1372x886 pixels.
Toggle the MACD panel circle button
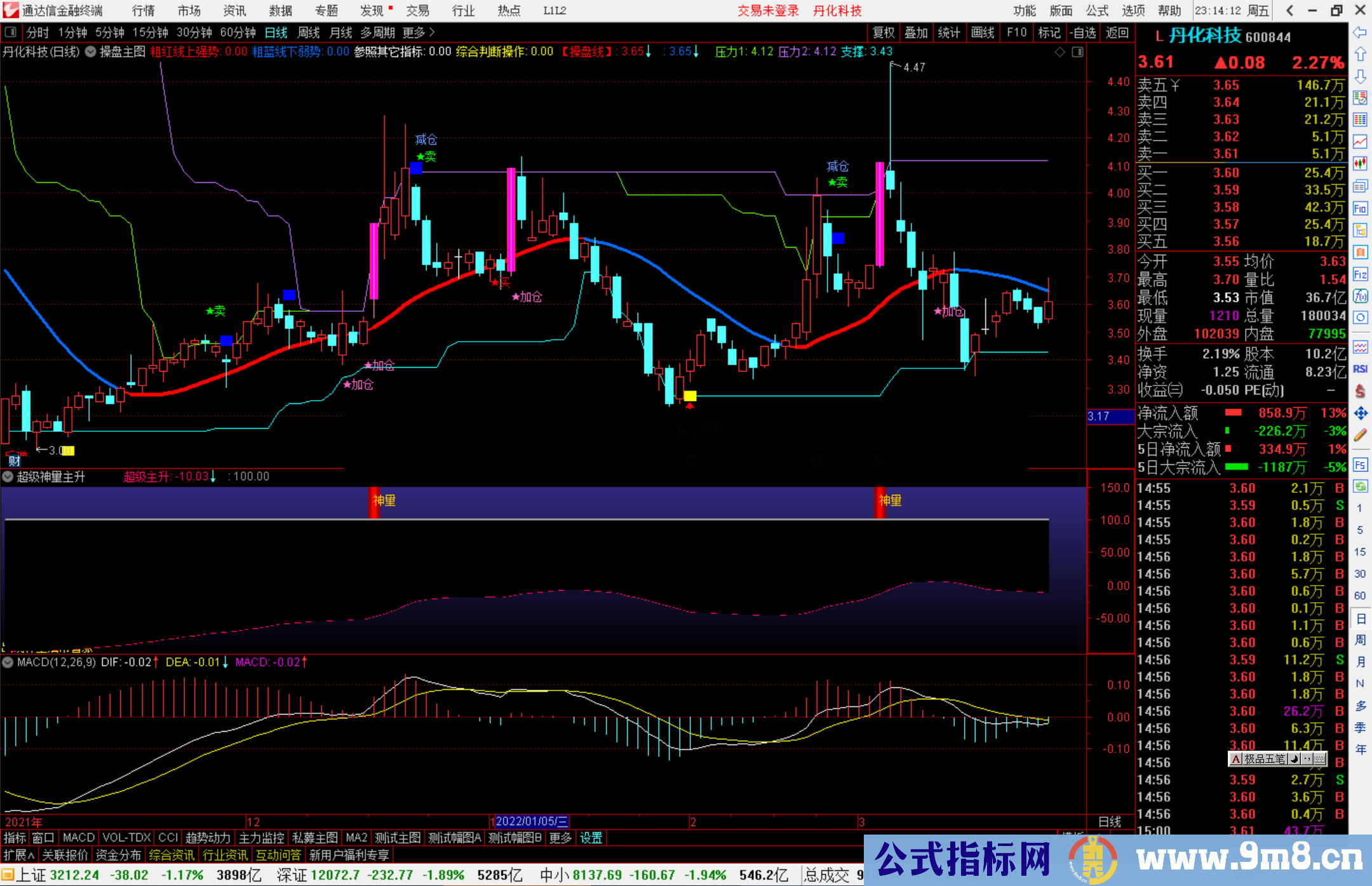pyautogui.click(x=8, y=662)
